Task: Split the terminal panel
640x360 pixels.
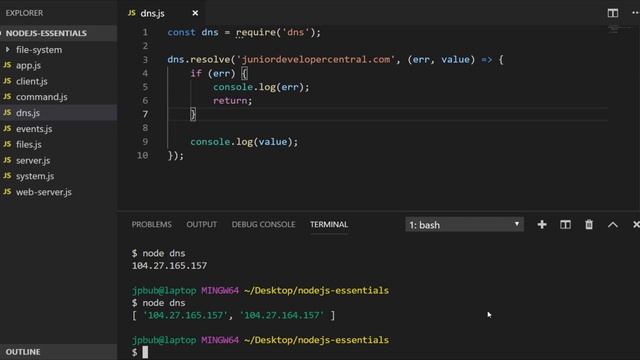Action: point(565,224)
